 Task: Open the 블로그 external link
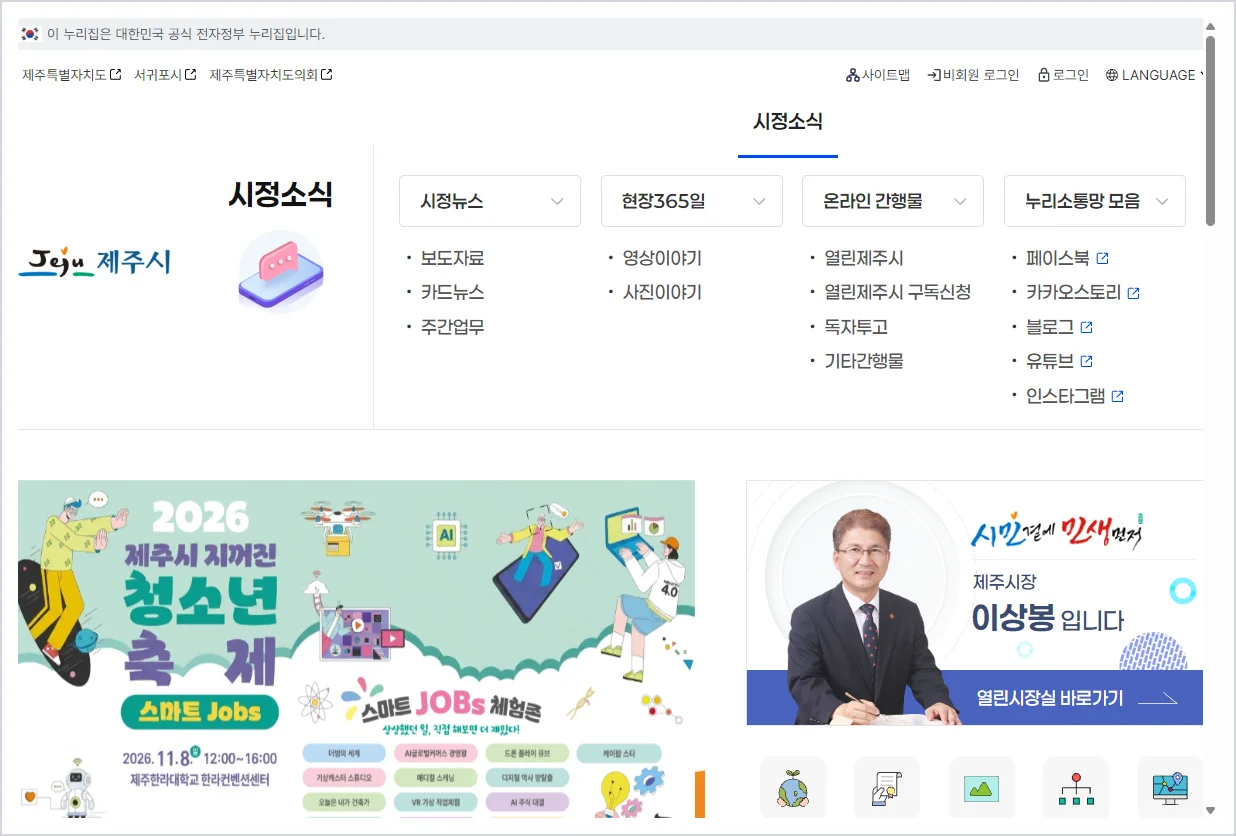click(1059, 327)
